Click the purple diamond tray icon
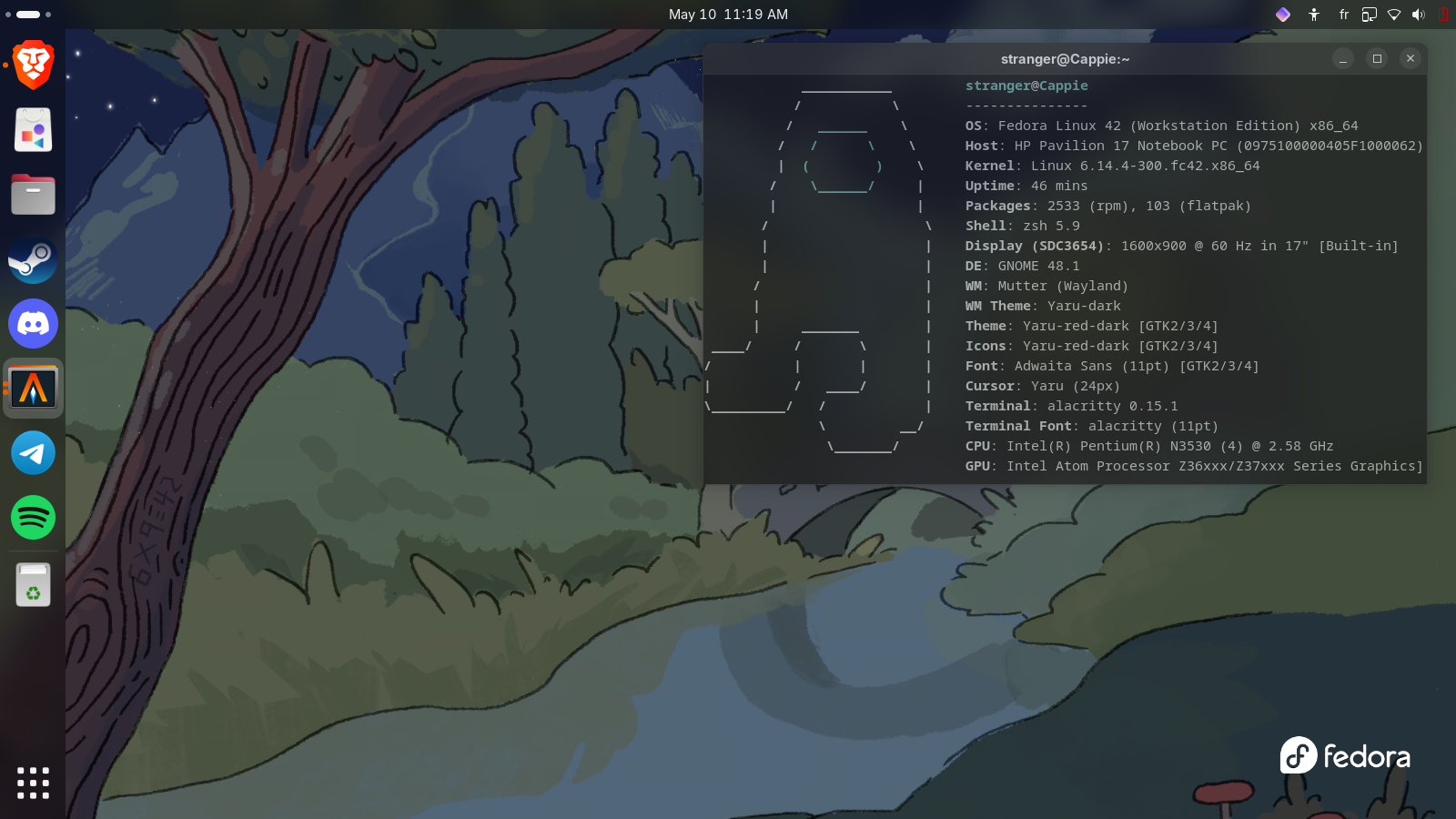The width and height of the screenshot is (1456, 819). [1283, 15]
